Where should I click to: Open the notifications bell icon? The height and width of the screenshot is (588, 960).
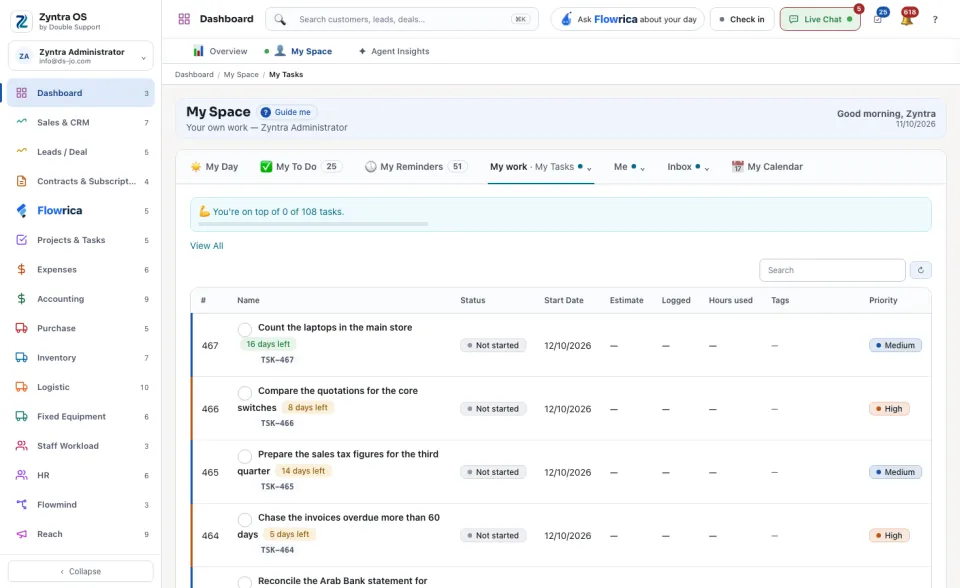pyautogui.click(x=907, y=20)
